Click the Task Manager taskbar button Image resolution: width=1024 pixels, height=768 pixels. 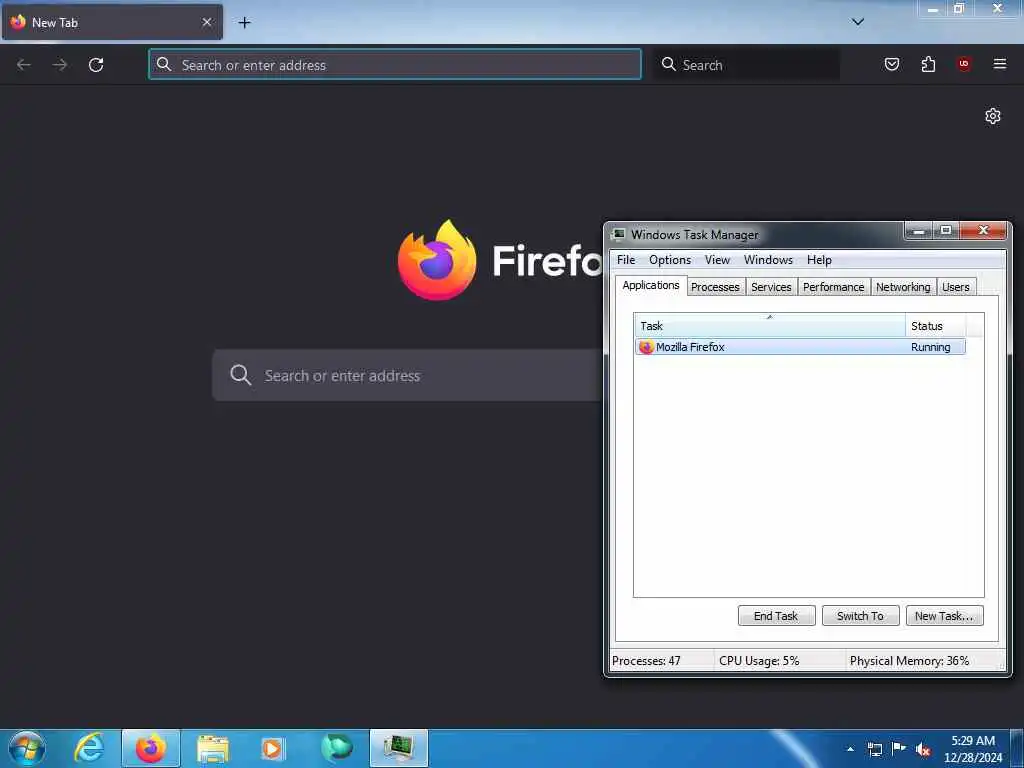[x=399, y=748]
